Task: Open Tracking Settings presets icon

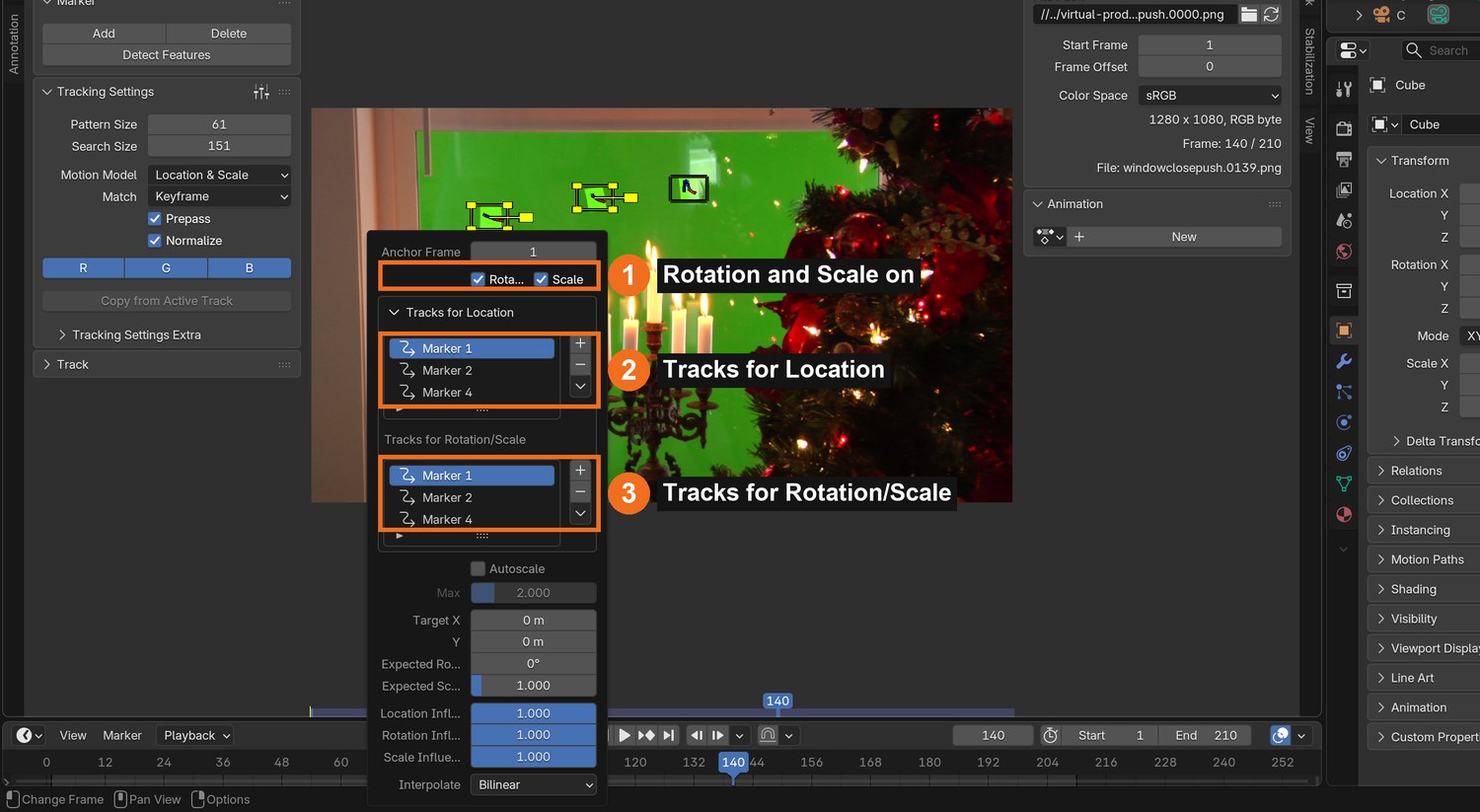Action: tap(261, 92)
